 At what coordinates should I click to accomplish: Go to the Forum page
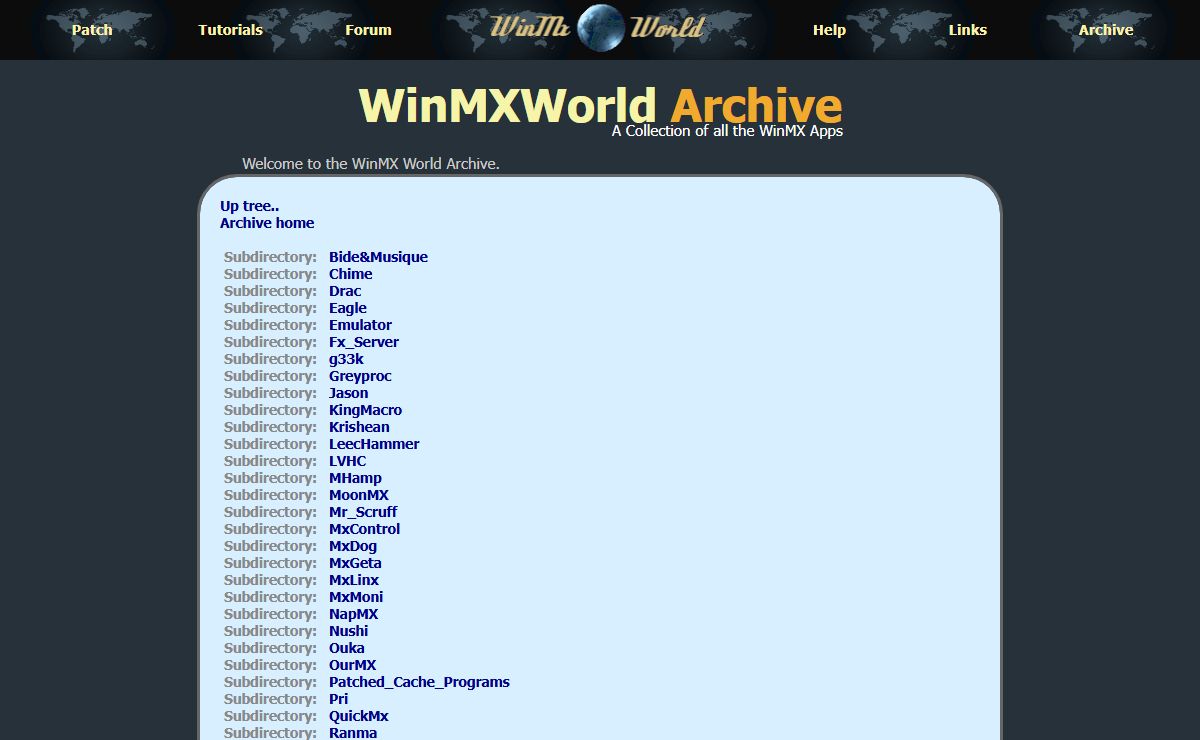pos(368,30)
